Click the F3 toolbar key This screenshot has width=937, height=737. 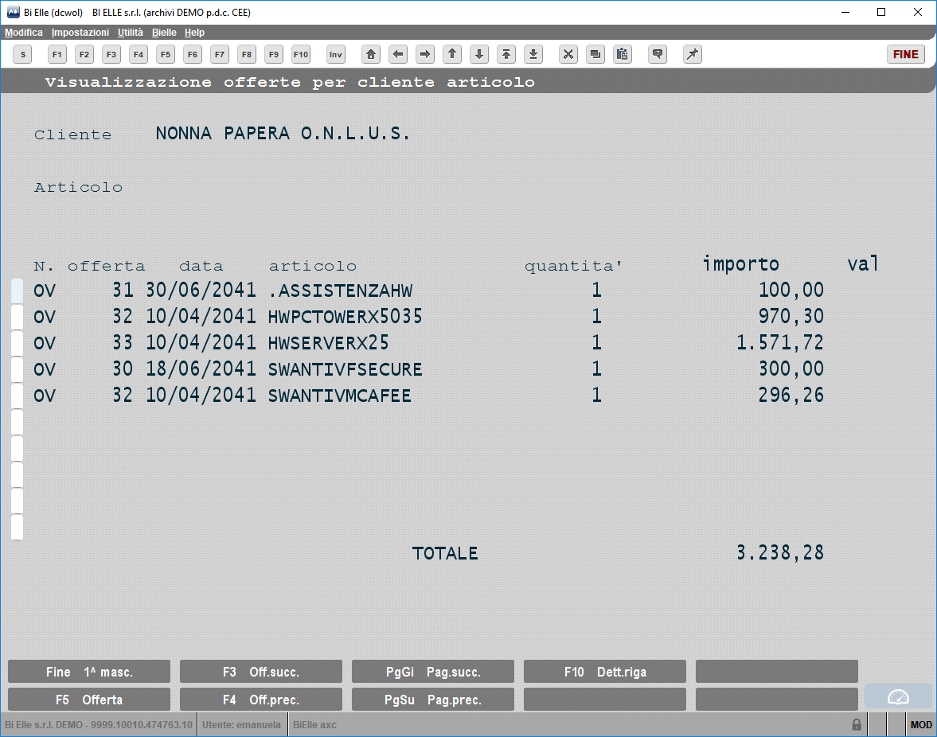coord(111,54)
